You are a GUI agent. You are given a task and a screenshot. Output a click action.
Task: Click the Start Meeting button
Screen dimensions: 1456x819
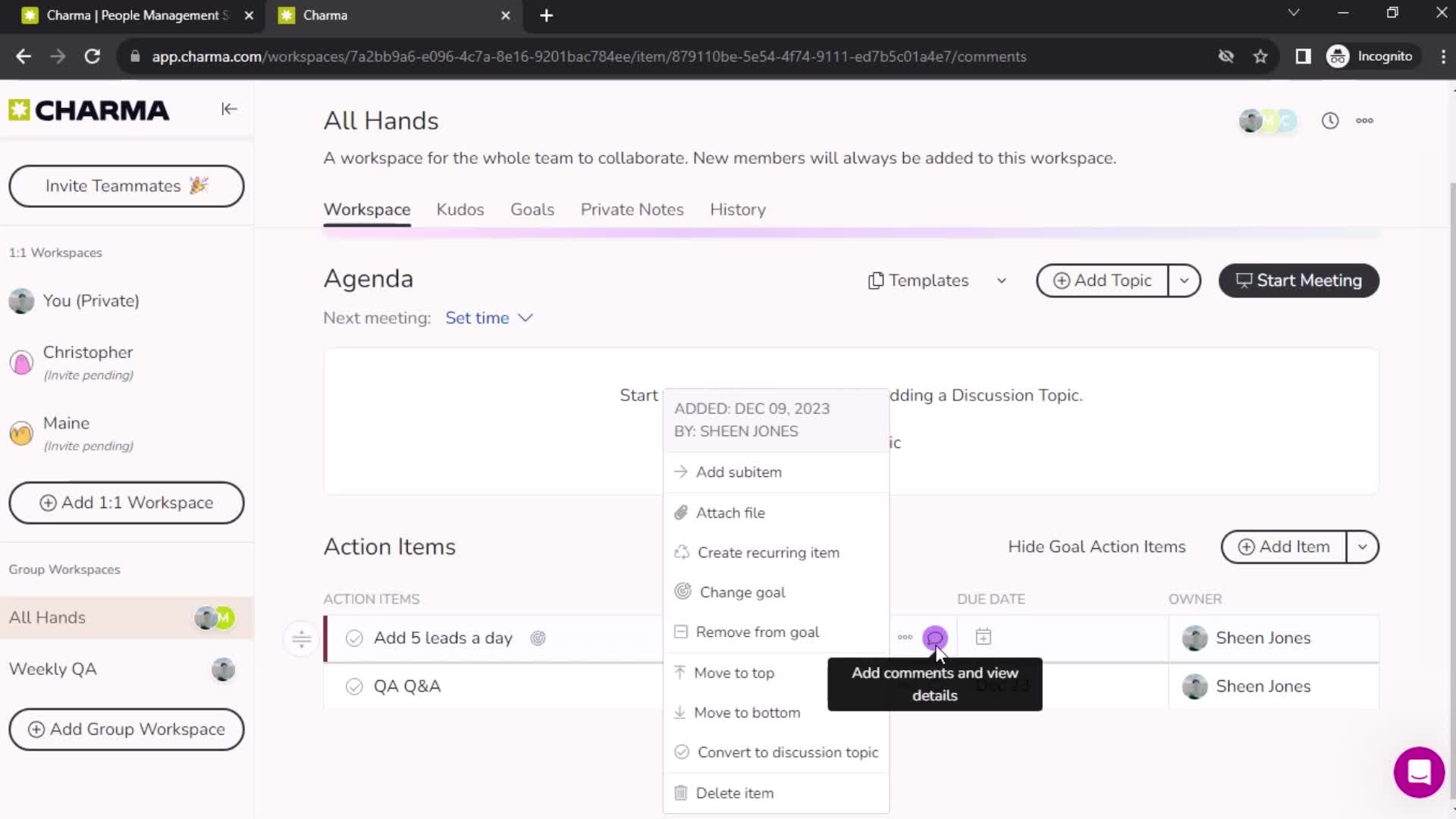[1300, 280]
